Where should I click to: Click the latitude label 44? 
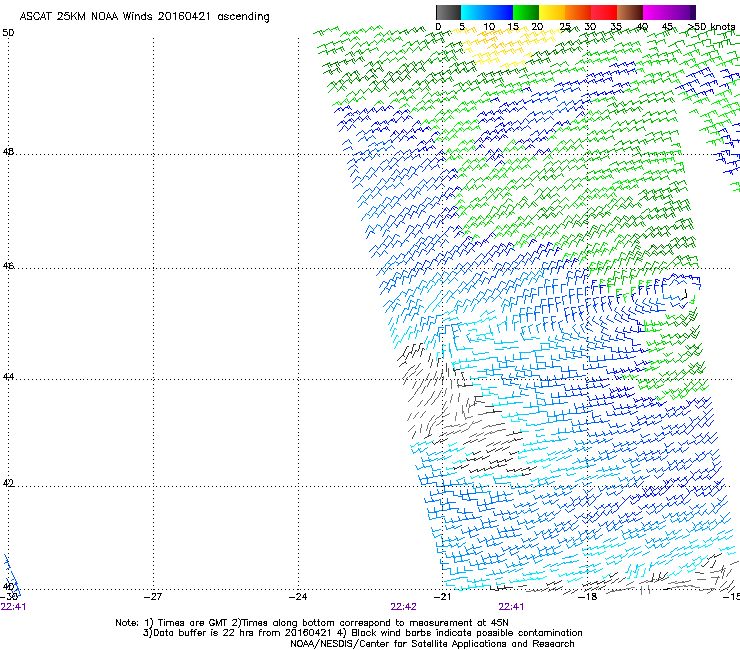[x=8, y=377]
